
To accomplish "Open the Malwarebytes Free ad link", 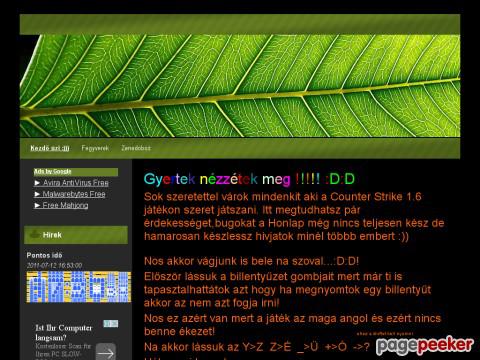I will pos(74,194).
